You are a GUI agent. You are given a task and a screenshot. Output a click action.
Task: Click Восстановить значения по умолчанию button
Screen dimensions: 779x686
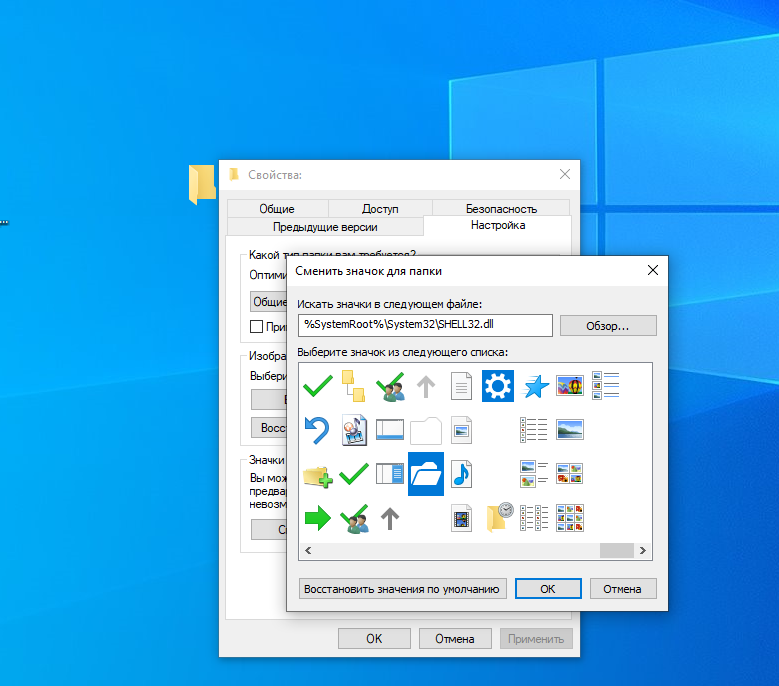coord(402,589)
